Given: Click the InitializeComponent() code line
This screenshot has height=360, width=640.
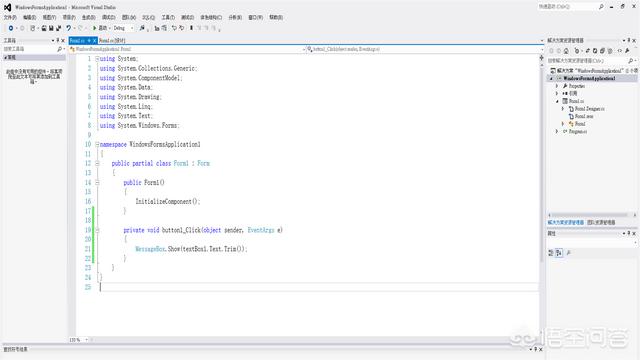Looking at the screenshot, I should tap(168, 201).
